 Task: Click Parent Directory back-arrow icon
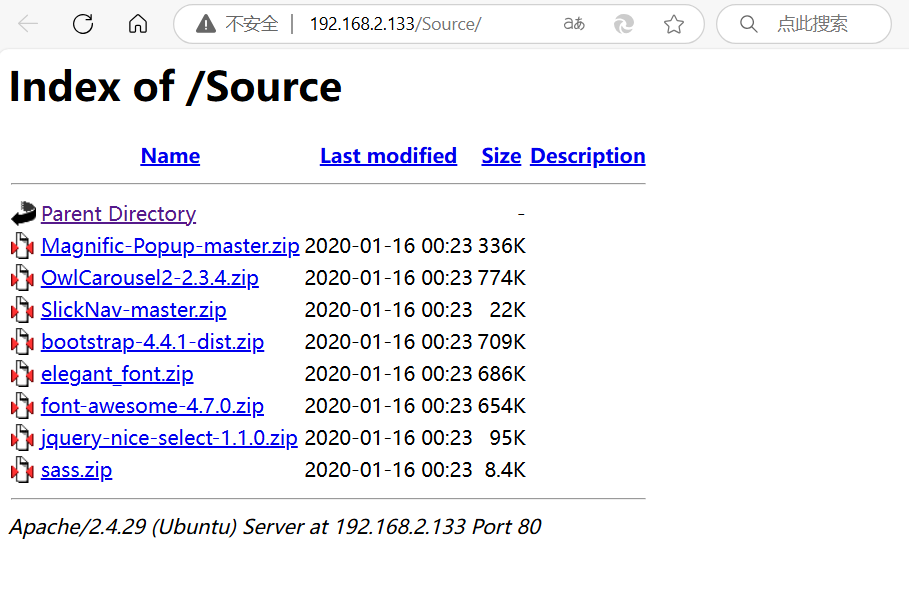tap(23, 213)
